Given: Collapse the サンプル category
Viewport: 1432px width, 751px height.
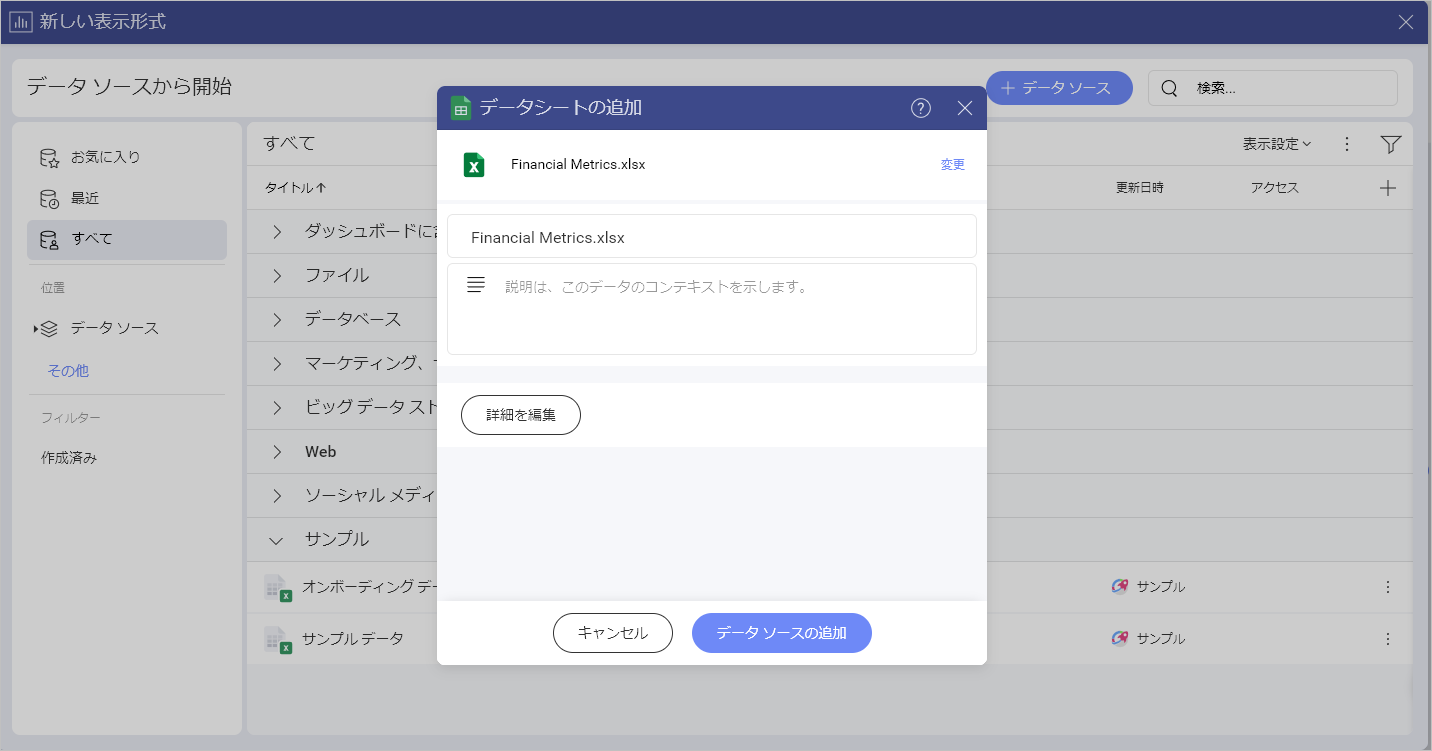Looking at the screenshot, I should tap(278, 540).
